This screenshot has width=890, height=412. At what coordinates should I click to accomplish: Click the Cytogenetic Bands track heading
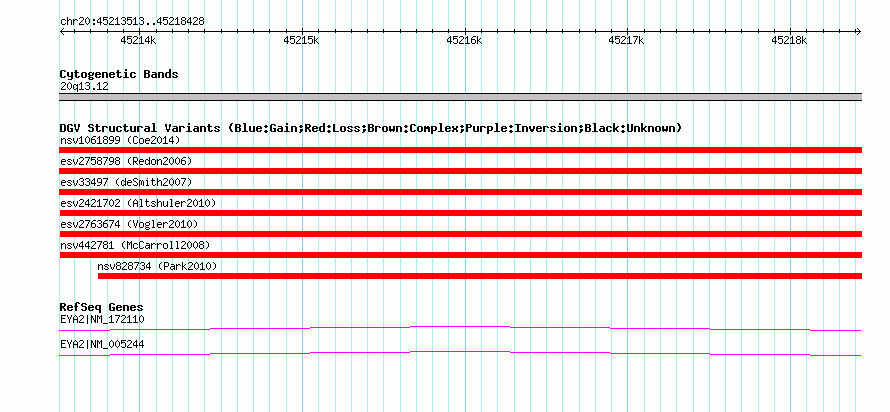[119, 74]
